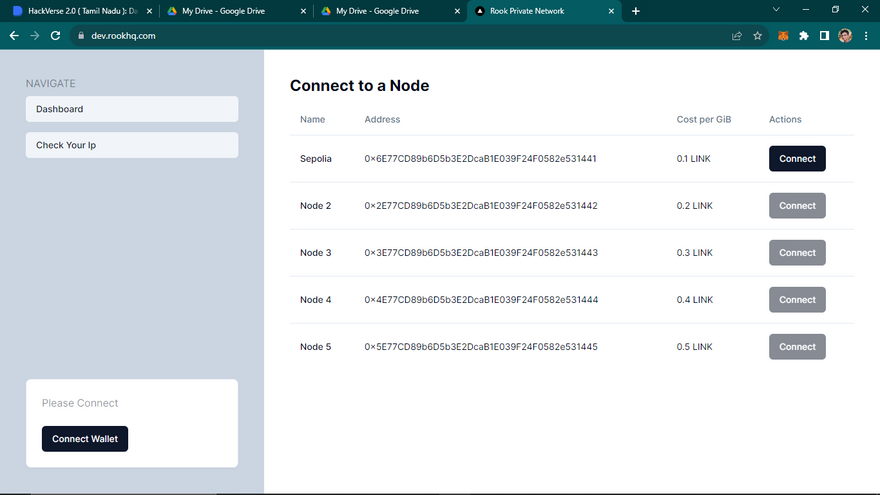880x495 pixels.
Task: Open the Chrome three-dot menu
Action: coord(866,35)
